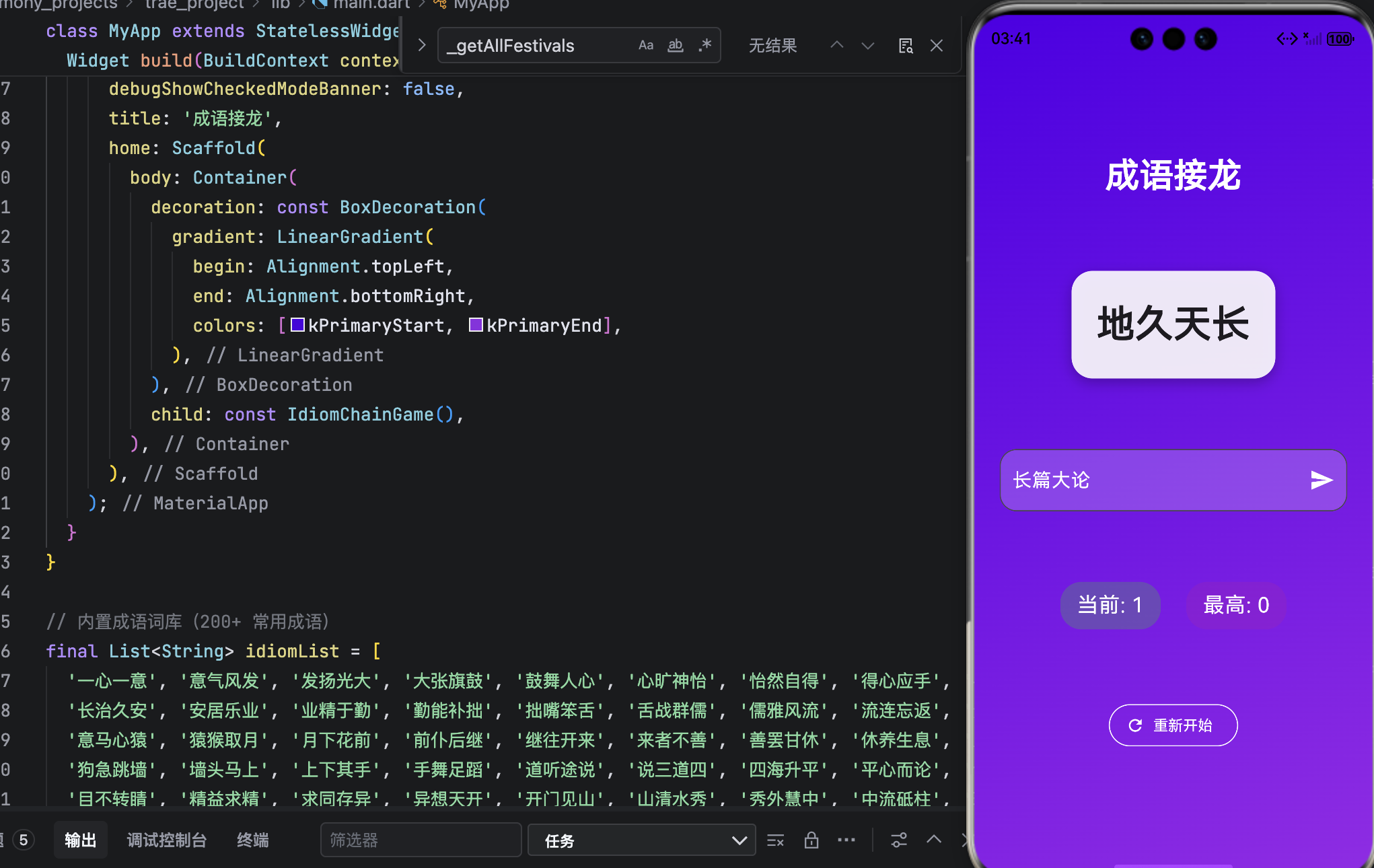Click the kPrimaryStart color swatch
The width and height of the screenshot is (1374, 868).
point(297,326)
